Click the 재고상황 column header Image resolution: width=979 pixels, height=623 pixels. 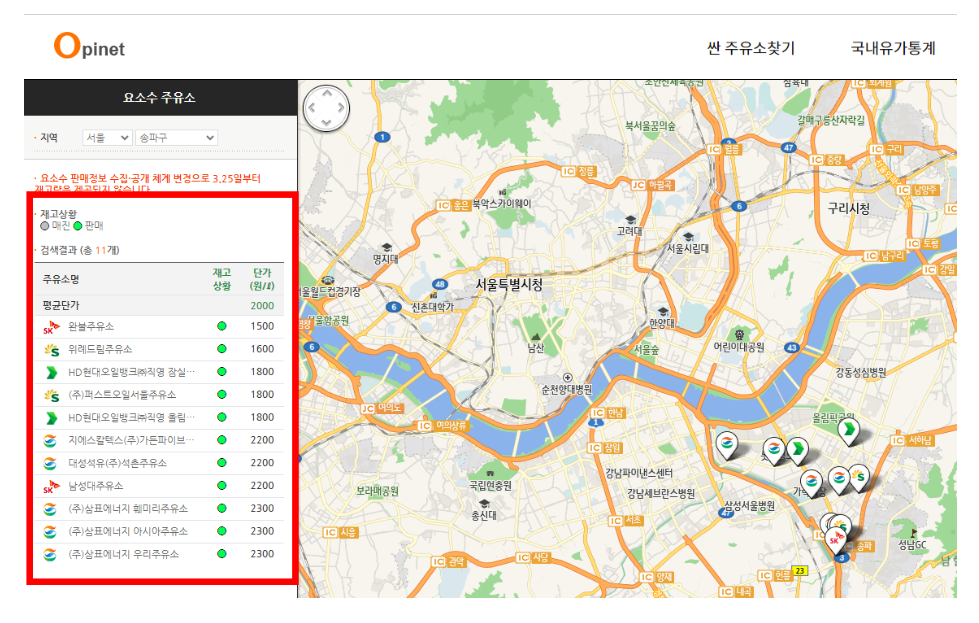tap(222, 279)
